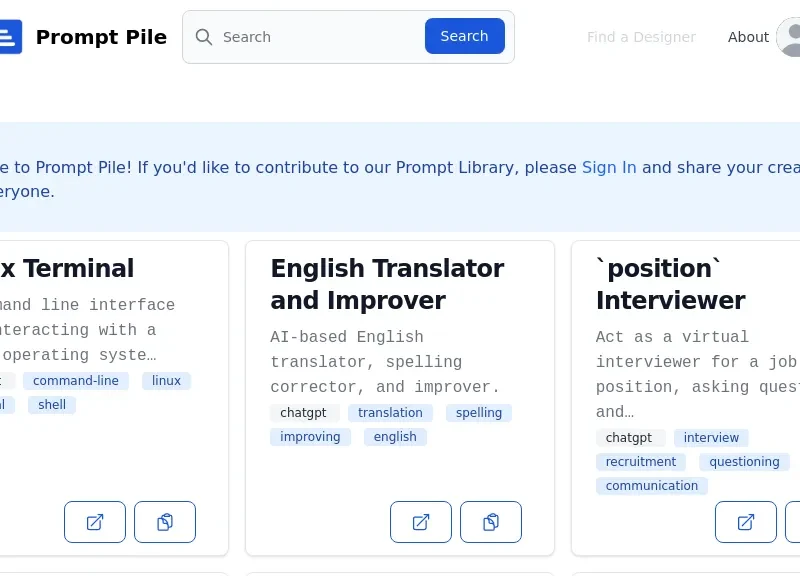Pick the interview tag
800x576 pixels.
pyautogui.click(x=711, y=438)
